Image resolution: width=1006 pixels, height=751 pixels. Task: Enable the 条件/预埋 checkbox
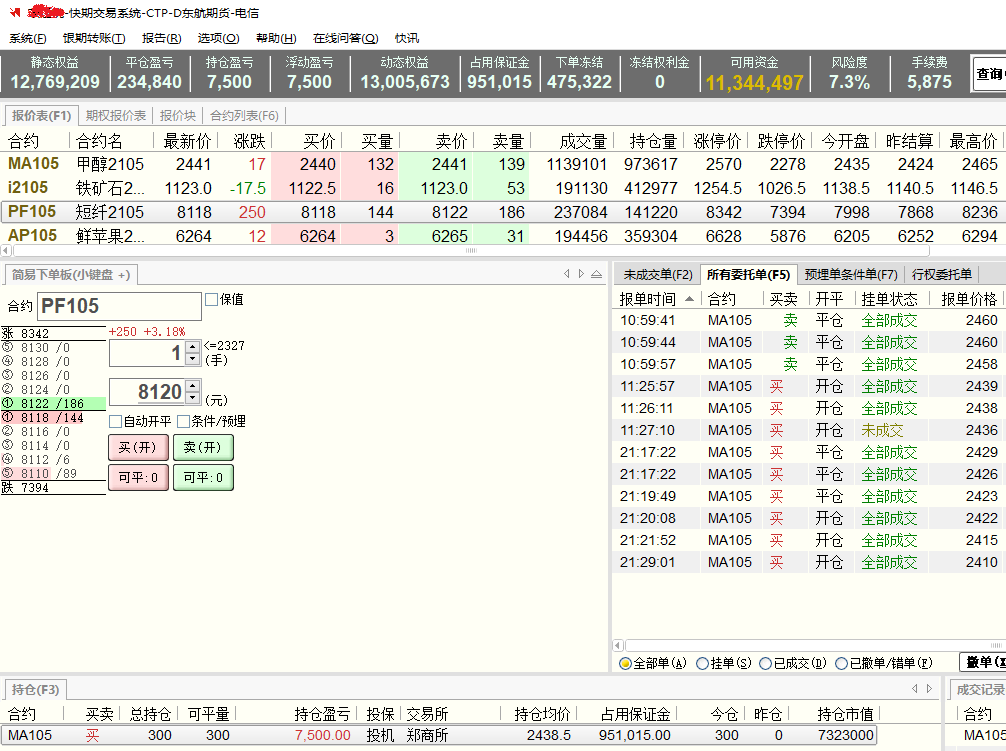pos(183,421)
